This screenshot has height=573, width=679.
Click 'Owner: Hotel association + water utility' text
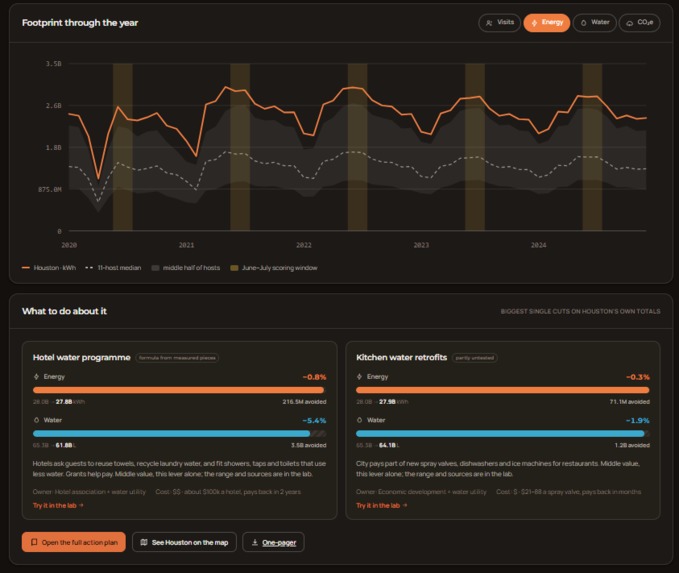[89, 492]
